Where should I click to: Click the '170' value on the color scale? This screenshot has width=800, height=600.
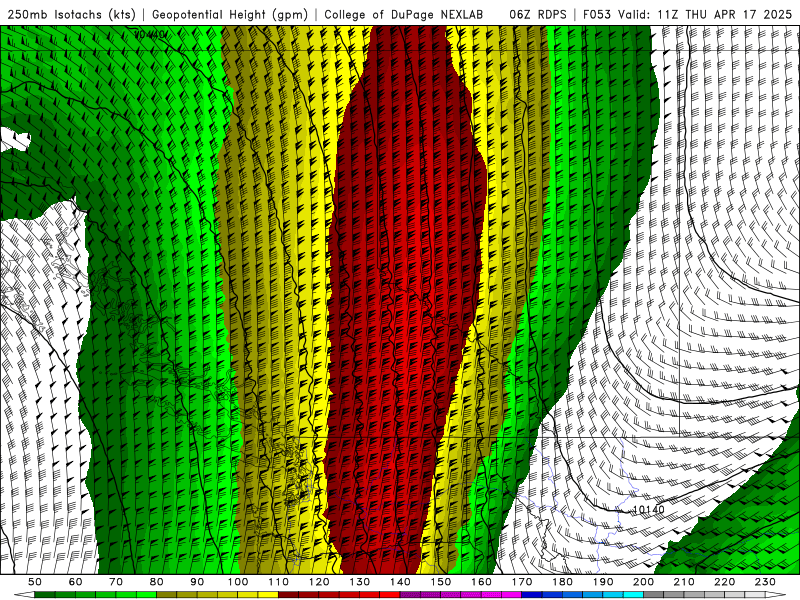click(522, 582)
